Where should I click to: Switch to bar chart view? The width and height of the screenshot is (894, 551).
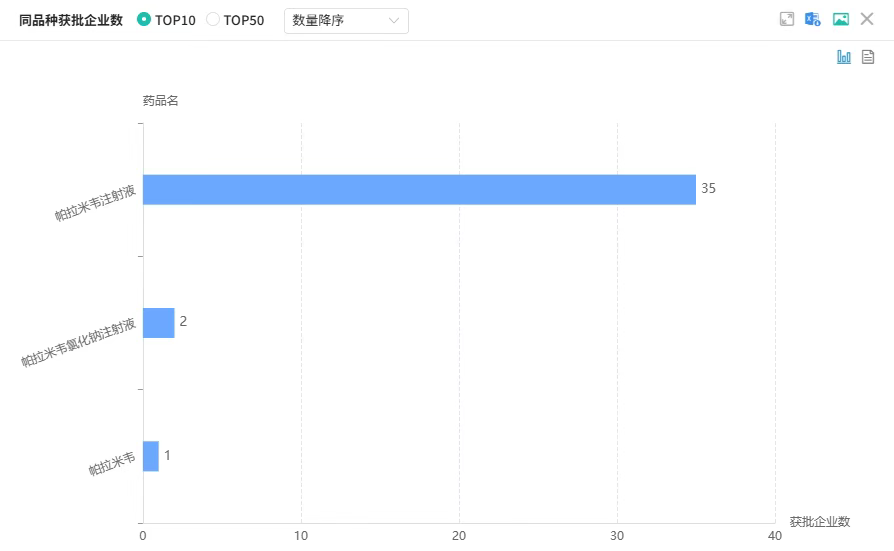(844, 58)
